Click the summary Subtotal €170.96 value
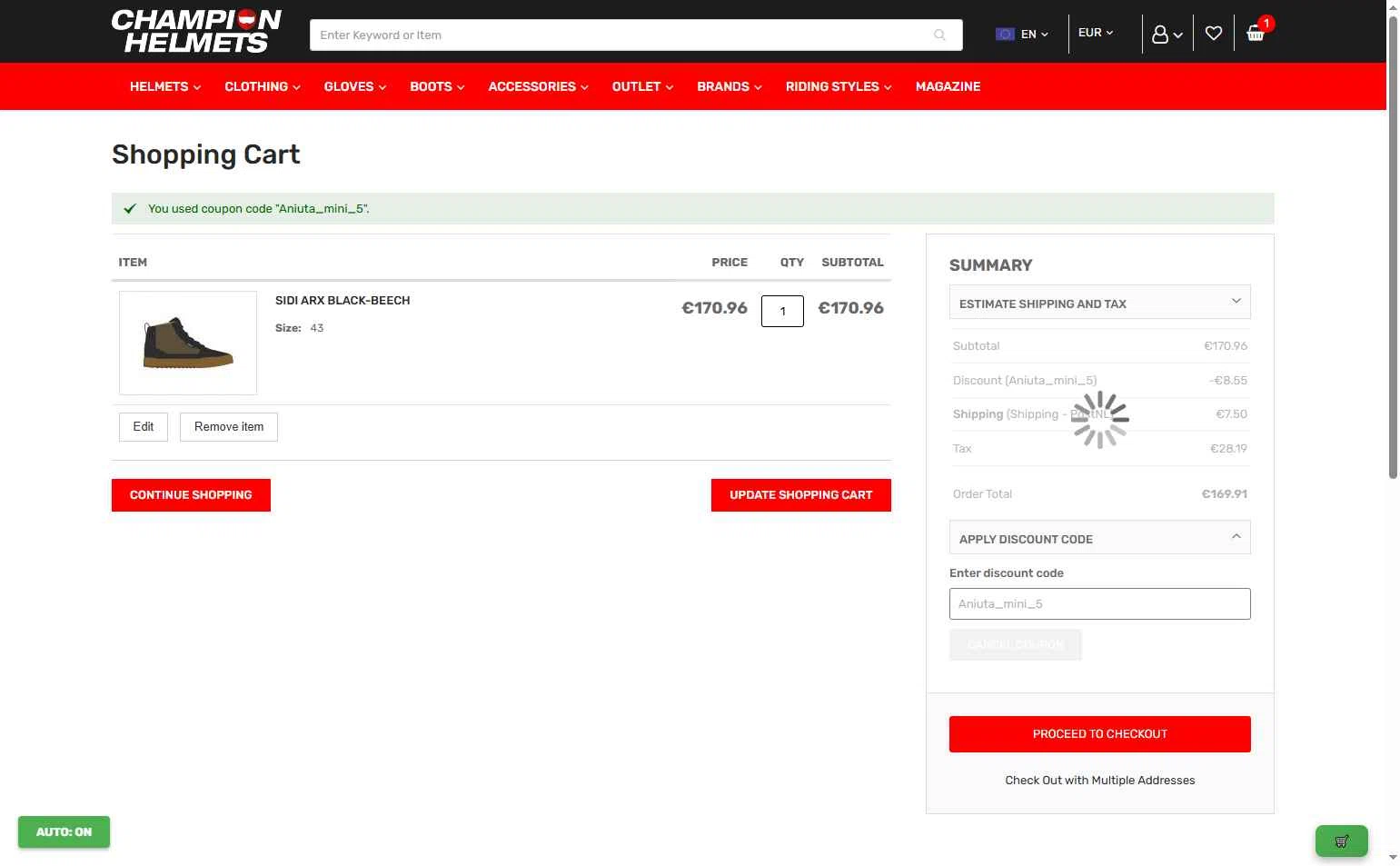Viewport: 1400px width, 866px height. [1226, 346]
